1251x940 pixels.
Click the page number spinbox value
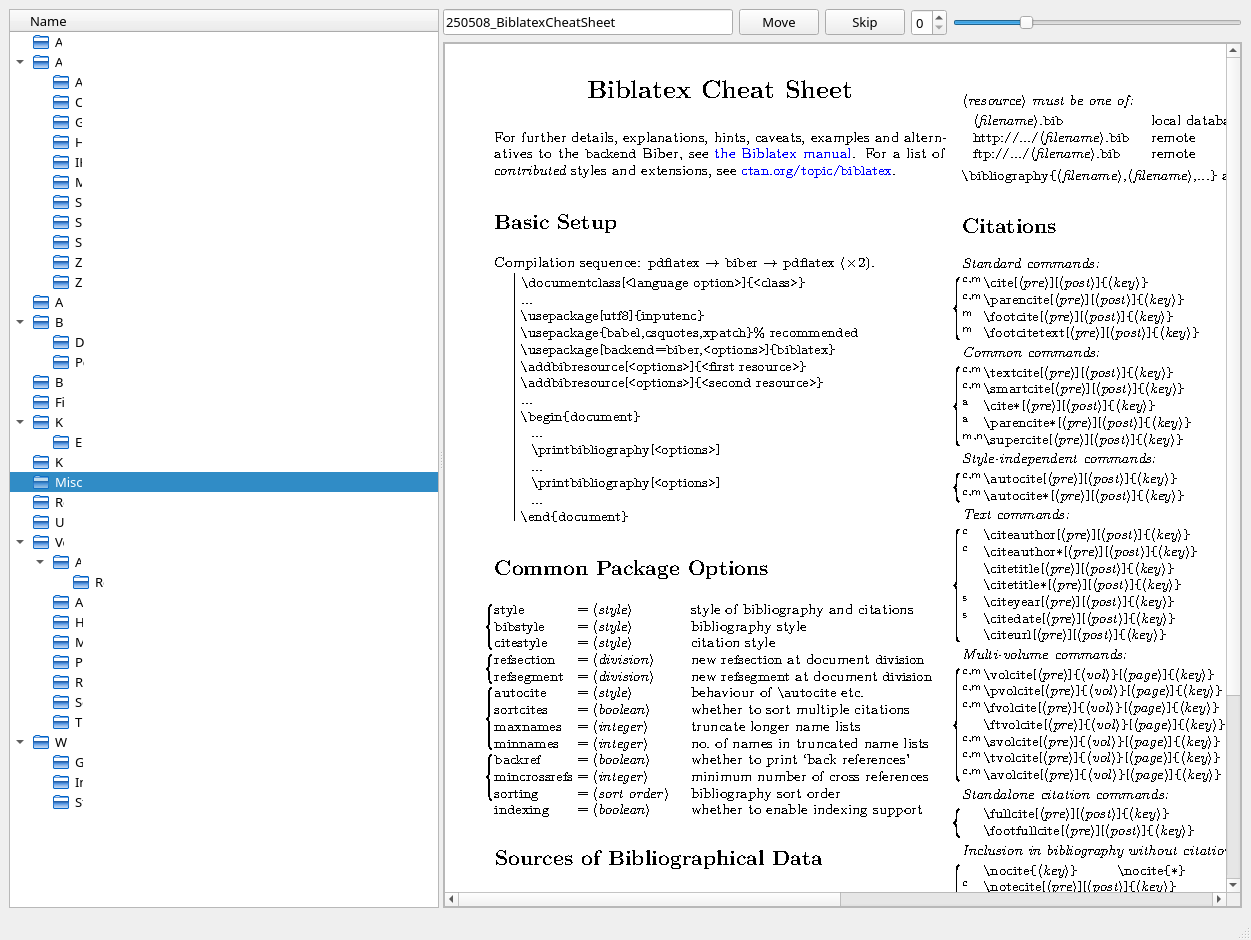921,23
